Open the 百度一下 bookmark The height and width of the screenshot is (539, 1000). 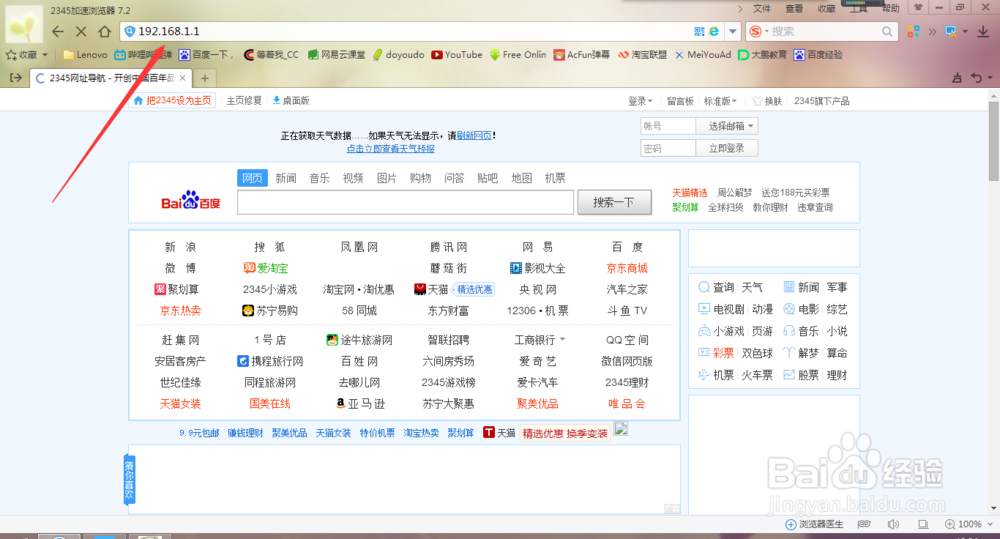coord(203,55)
